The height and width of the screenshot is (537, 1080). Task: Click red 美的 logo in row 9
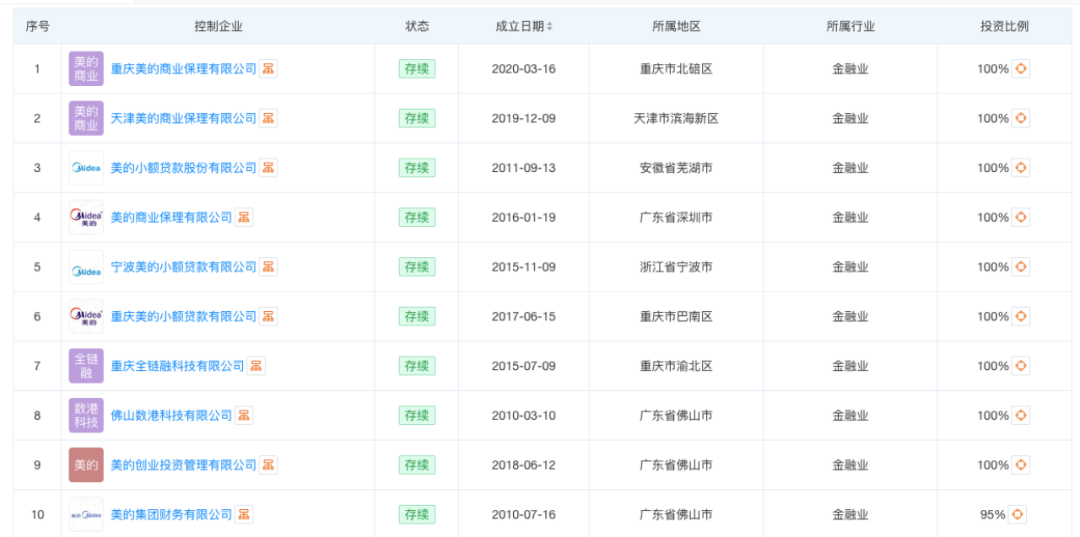[x=86, y=465]
